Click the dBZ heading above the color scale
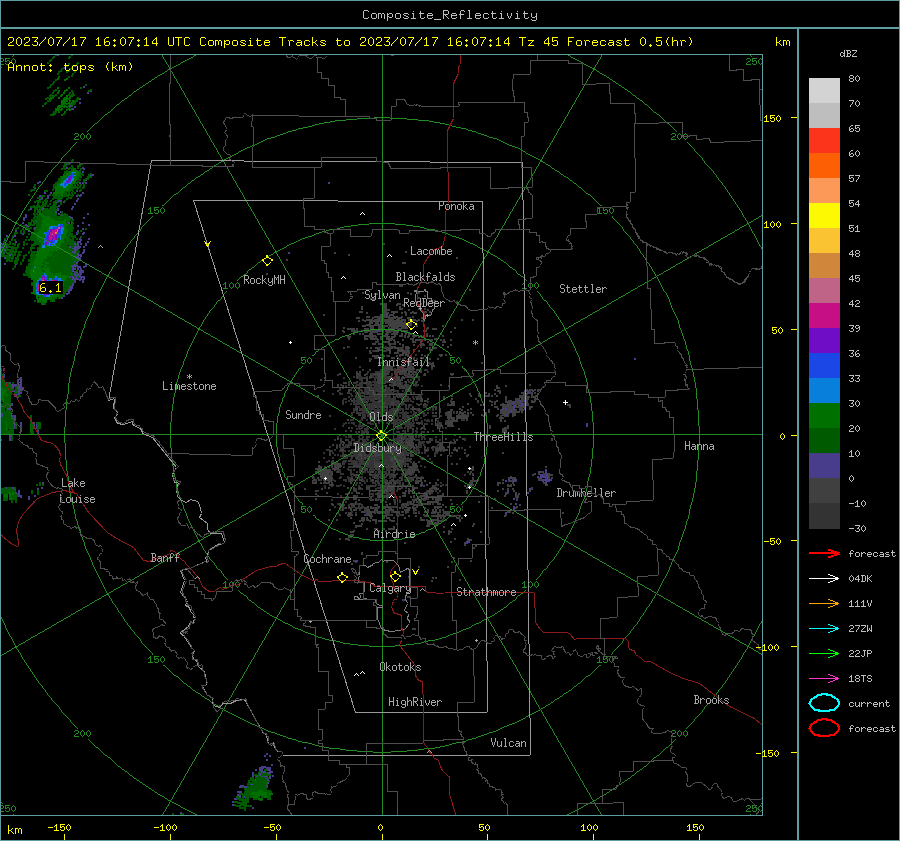Image resolution: width=900 pixels, height=841 pixels. 848,53
